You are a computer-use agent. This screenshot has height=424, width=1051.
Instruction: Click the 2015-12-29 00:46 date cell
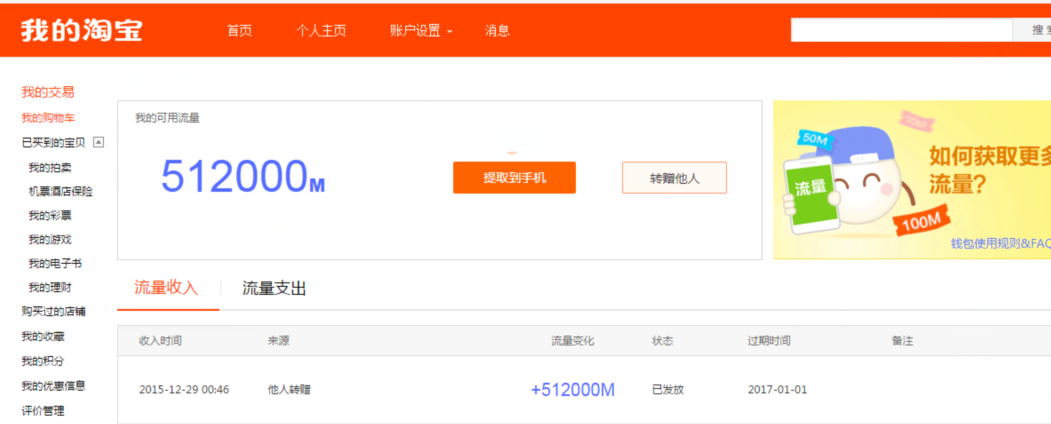tap(184, 390)
